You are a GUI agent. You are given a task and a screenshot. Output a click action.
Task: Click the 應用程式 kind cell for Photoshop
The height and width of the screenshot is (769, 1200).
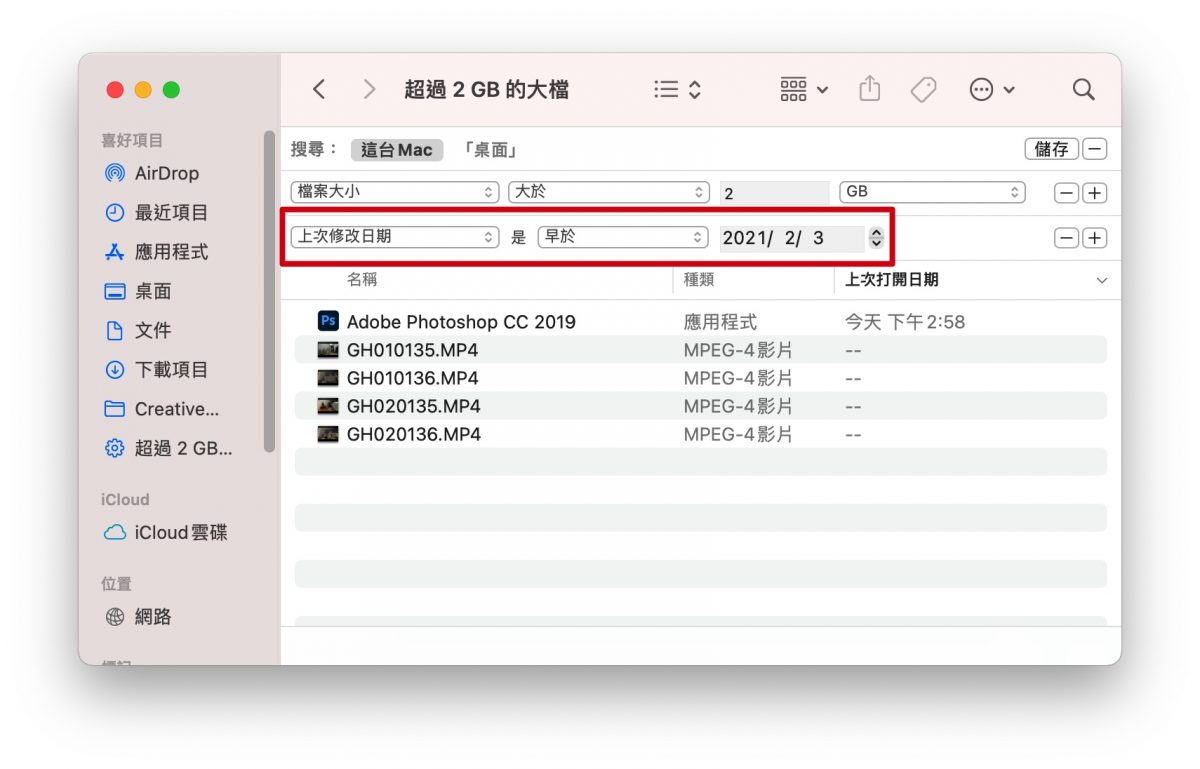720,322
